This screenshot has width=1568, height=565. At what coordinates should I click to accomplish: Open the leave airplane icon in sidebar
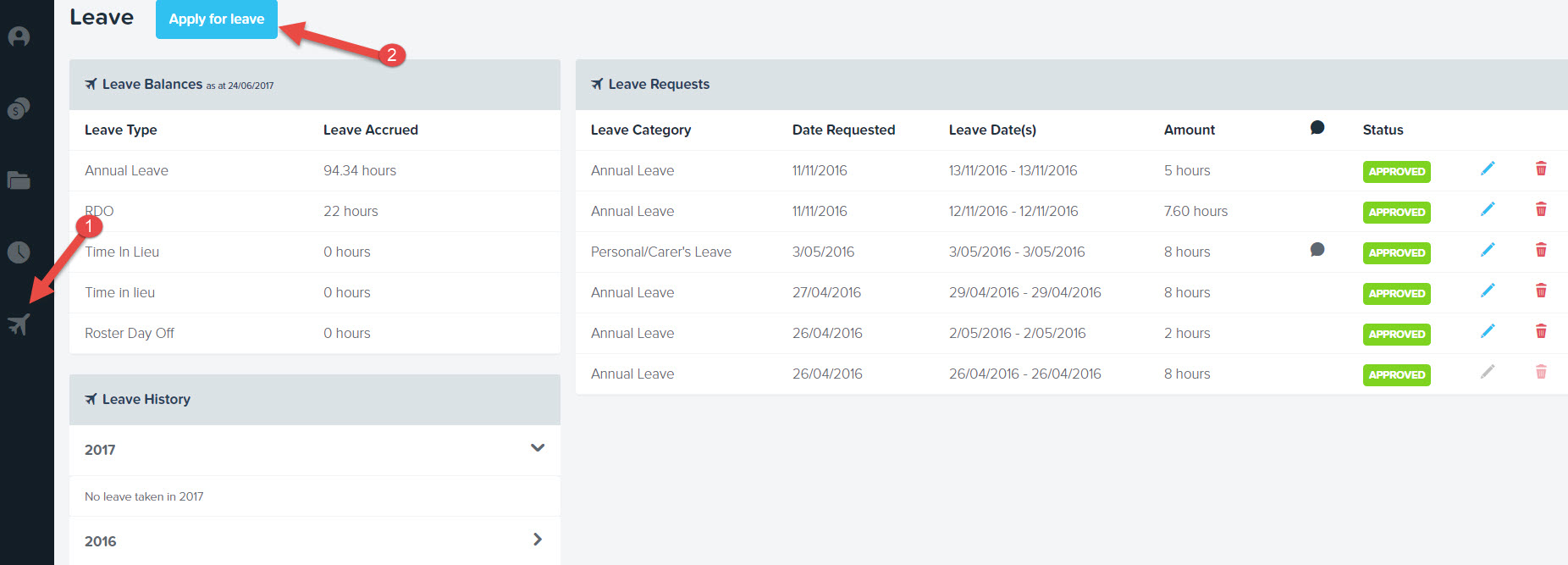click(19, 324)
